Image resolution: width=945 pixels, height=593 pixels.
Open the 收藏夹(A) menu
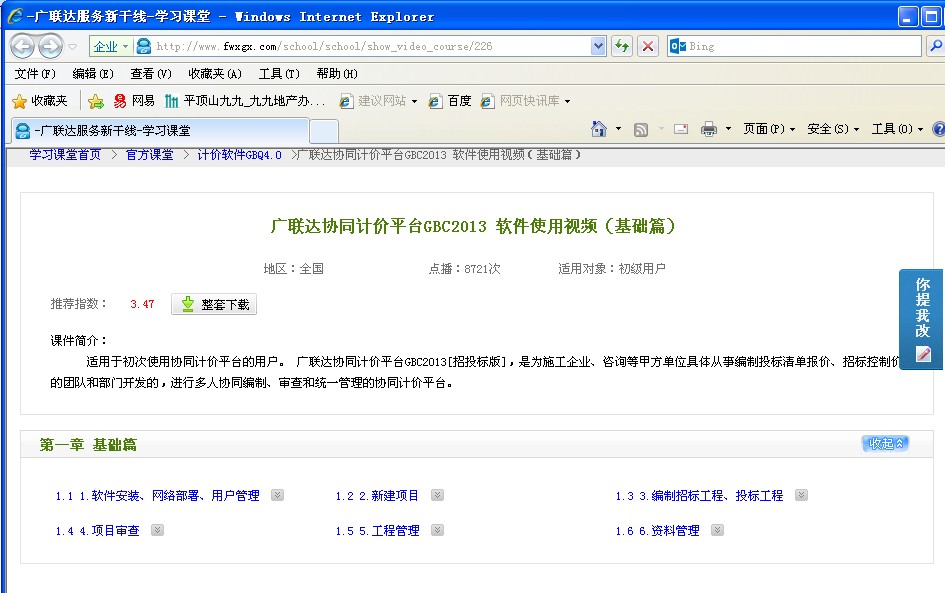tap(215, 74)
